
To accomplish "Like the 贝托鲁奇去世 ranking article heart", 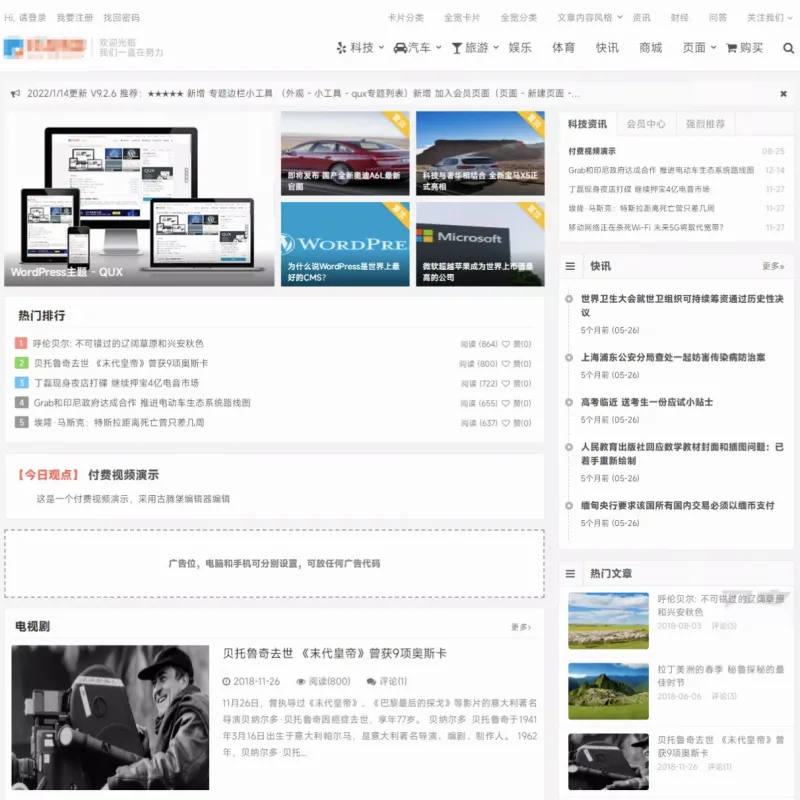I will 506,364.
